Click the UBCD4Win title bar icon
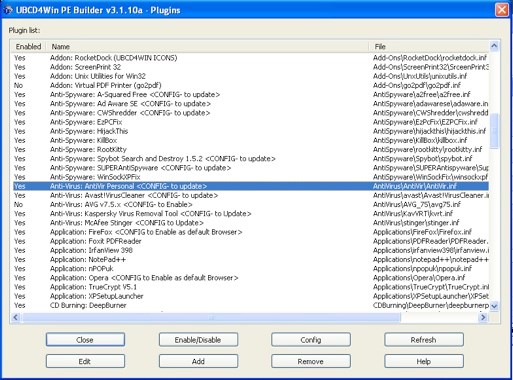Viewport: 513px width, 380px height. coord(8,10)
